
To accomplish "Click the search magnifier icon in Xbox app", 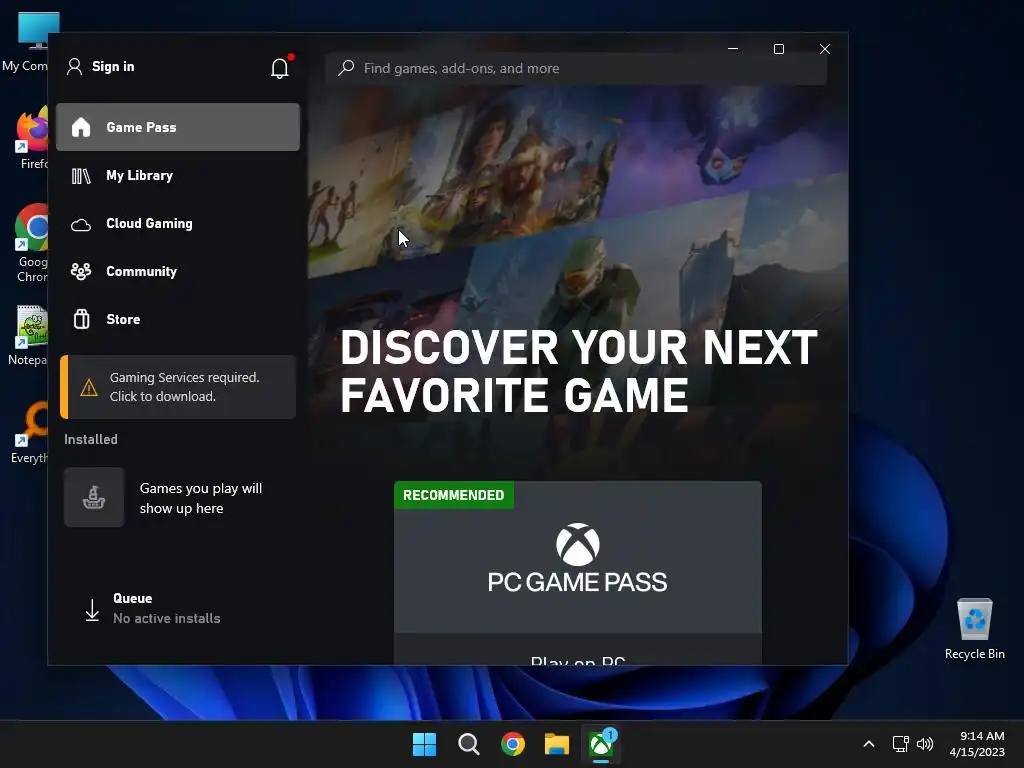I will pos(346,67).
